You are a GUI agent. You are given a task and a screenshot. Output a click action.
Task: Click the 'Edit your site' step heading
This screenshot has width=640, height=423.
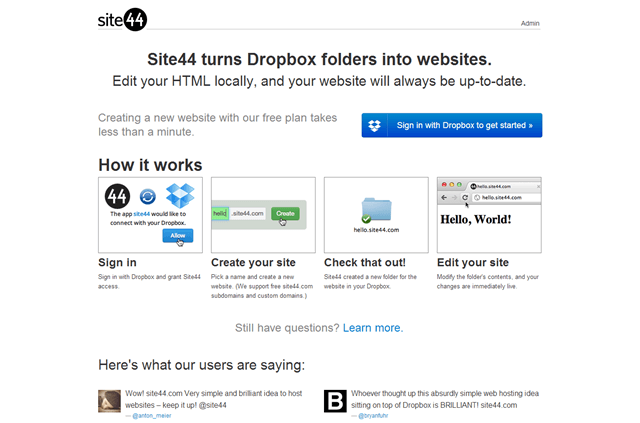[x=473, y=263]
